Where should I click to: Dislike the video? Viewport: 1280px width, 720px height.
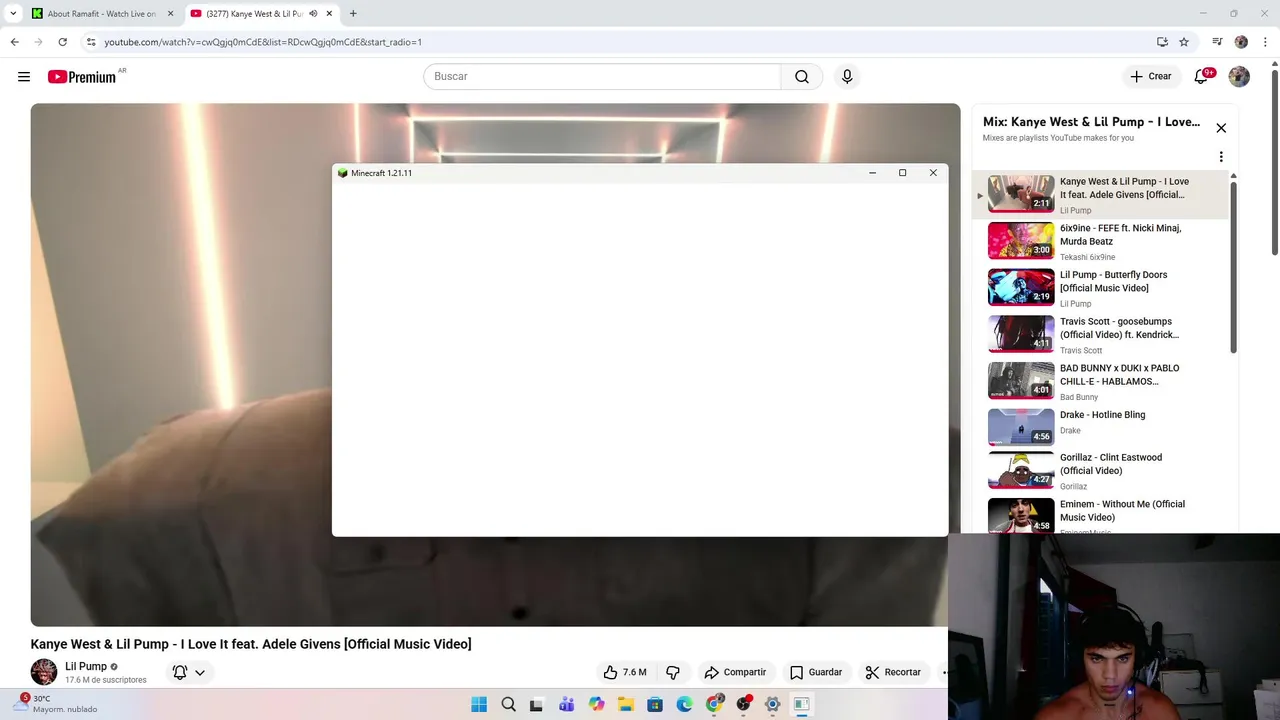pos(673,673)
